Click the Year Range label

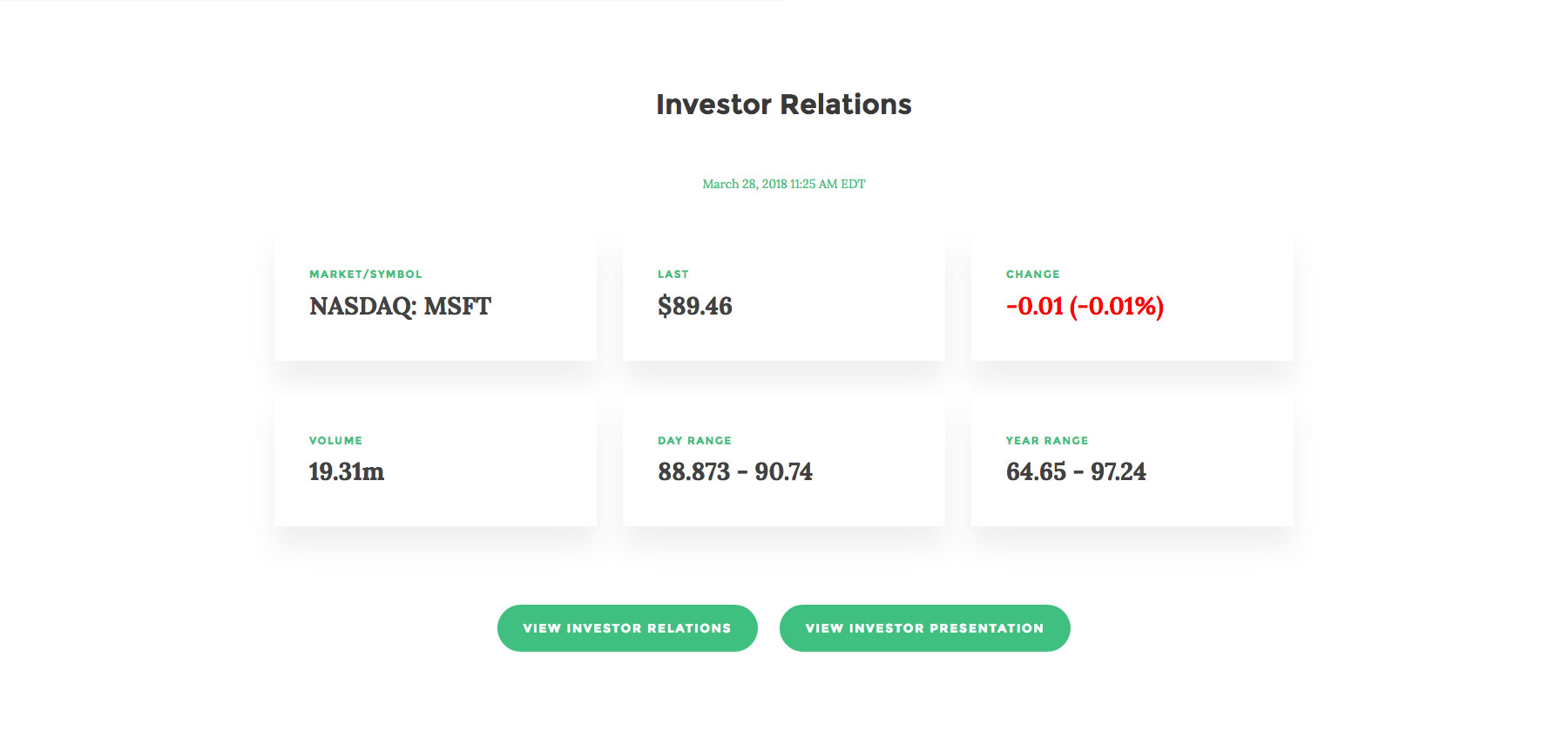tap(1047, 441)
